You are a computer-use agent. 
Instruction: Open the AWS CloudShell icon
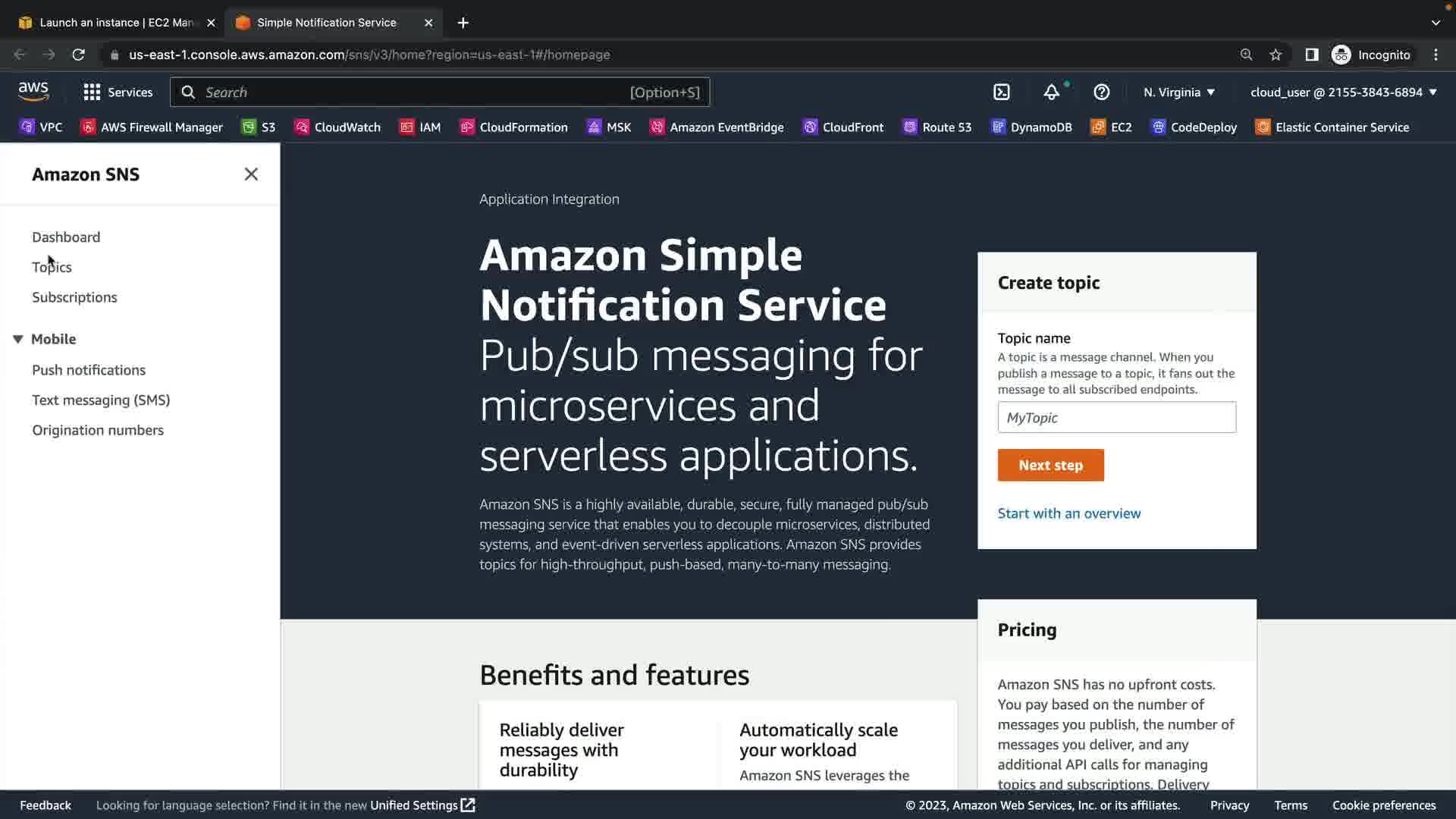(x=1002, y=93)
